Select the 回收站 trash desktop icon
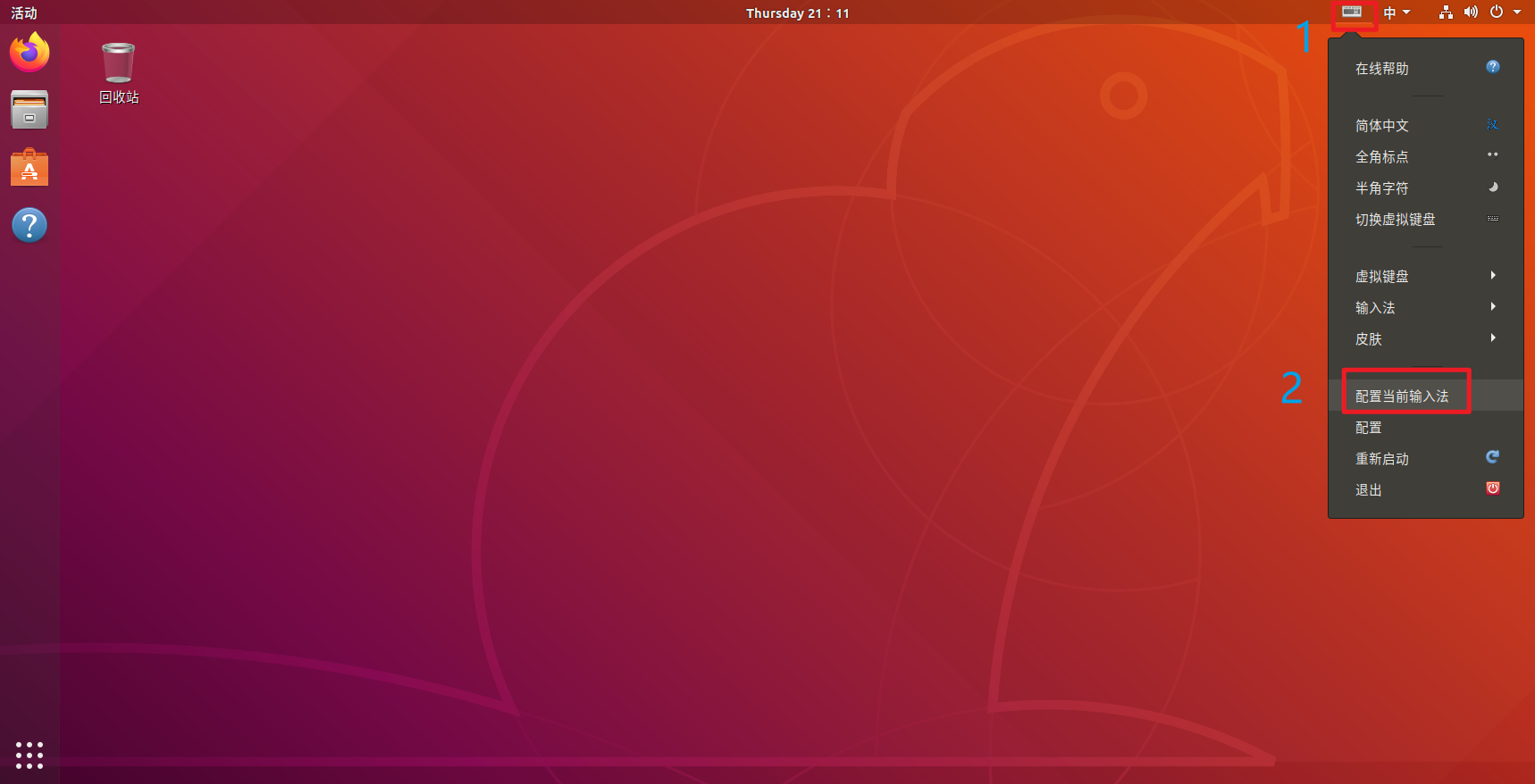 119,74
